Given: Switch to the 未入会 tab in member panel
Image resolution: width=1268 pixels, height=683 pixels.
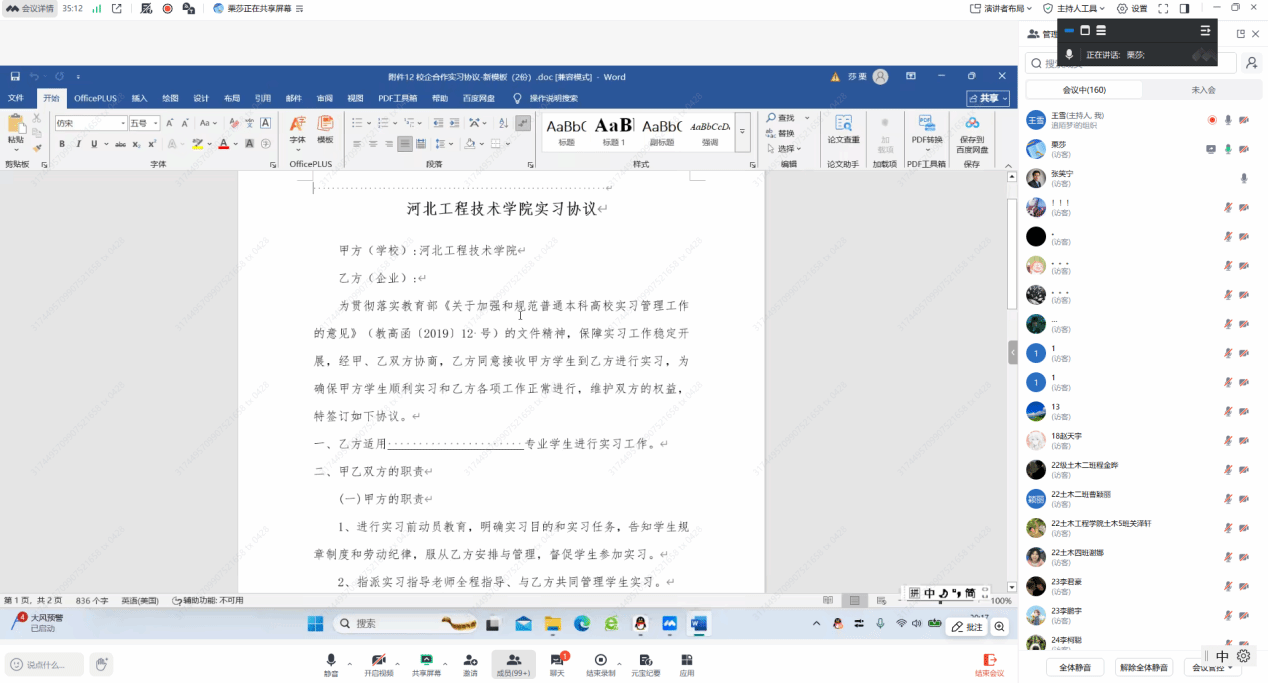Looking at the screenshot, I should [x=1203, y=90].
